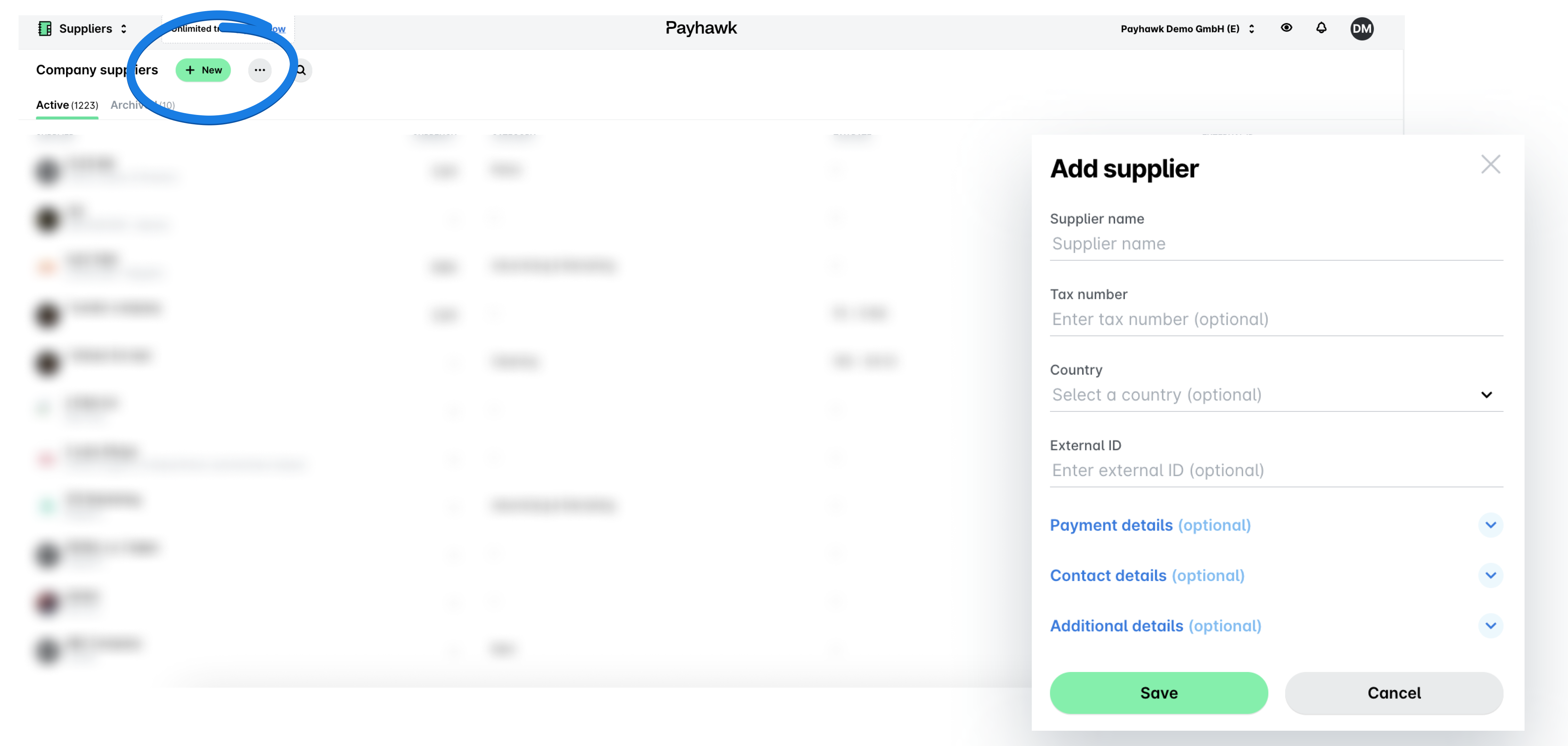Click the three-dot more options icon
The image size is (1568, 746).
point(260,71)
